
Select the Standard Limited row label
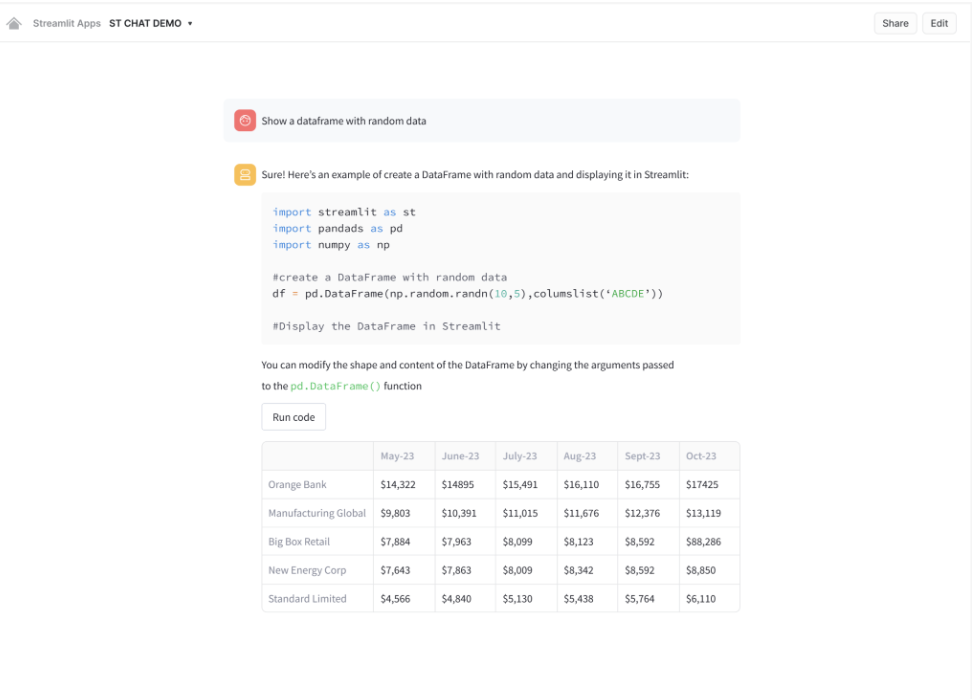pos(318,598)
